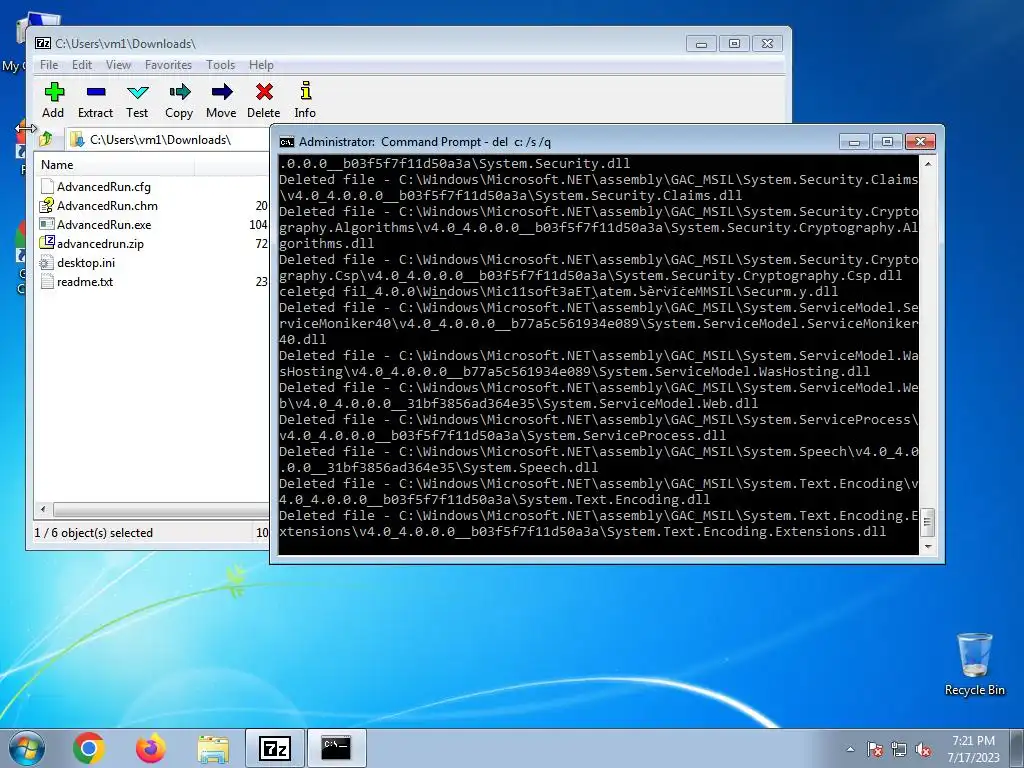Open the Tools menu in 7-Zip
The image size is (1024, 768).
220,65
